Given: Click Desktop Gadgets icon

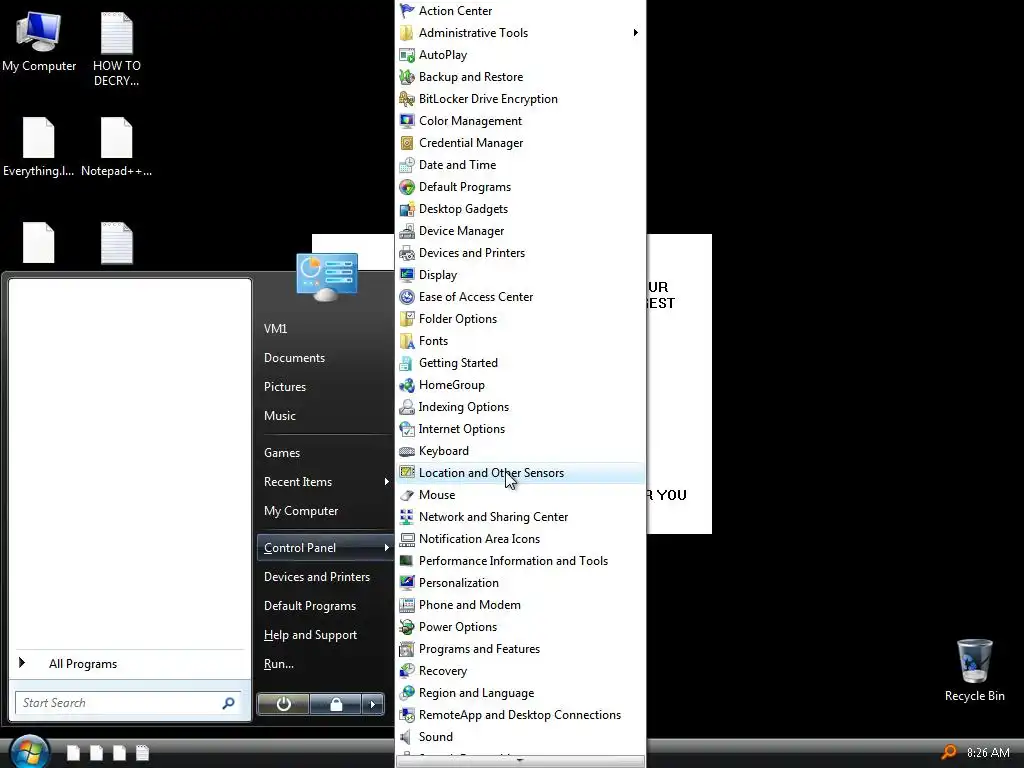Looking at the screenshot, I should pos(407,209).
